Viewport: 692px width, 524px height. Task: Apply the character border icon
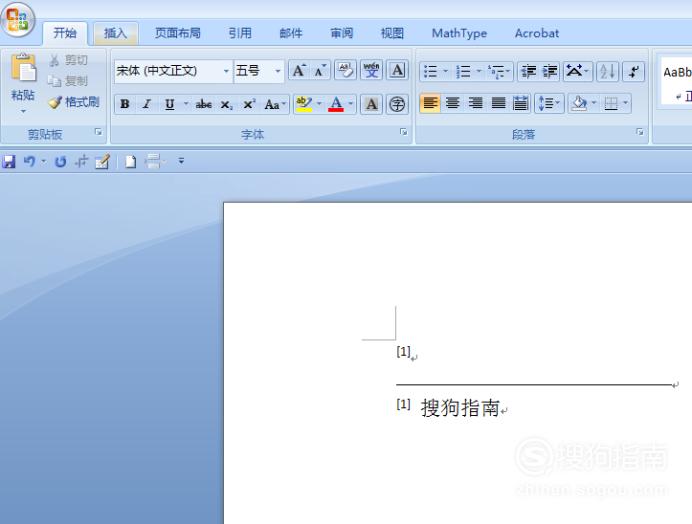coord(398,71)
